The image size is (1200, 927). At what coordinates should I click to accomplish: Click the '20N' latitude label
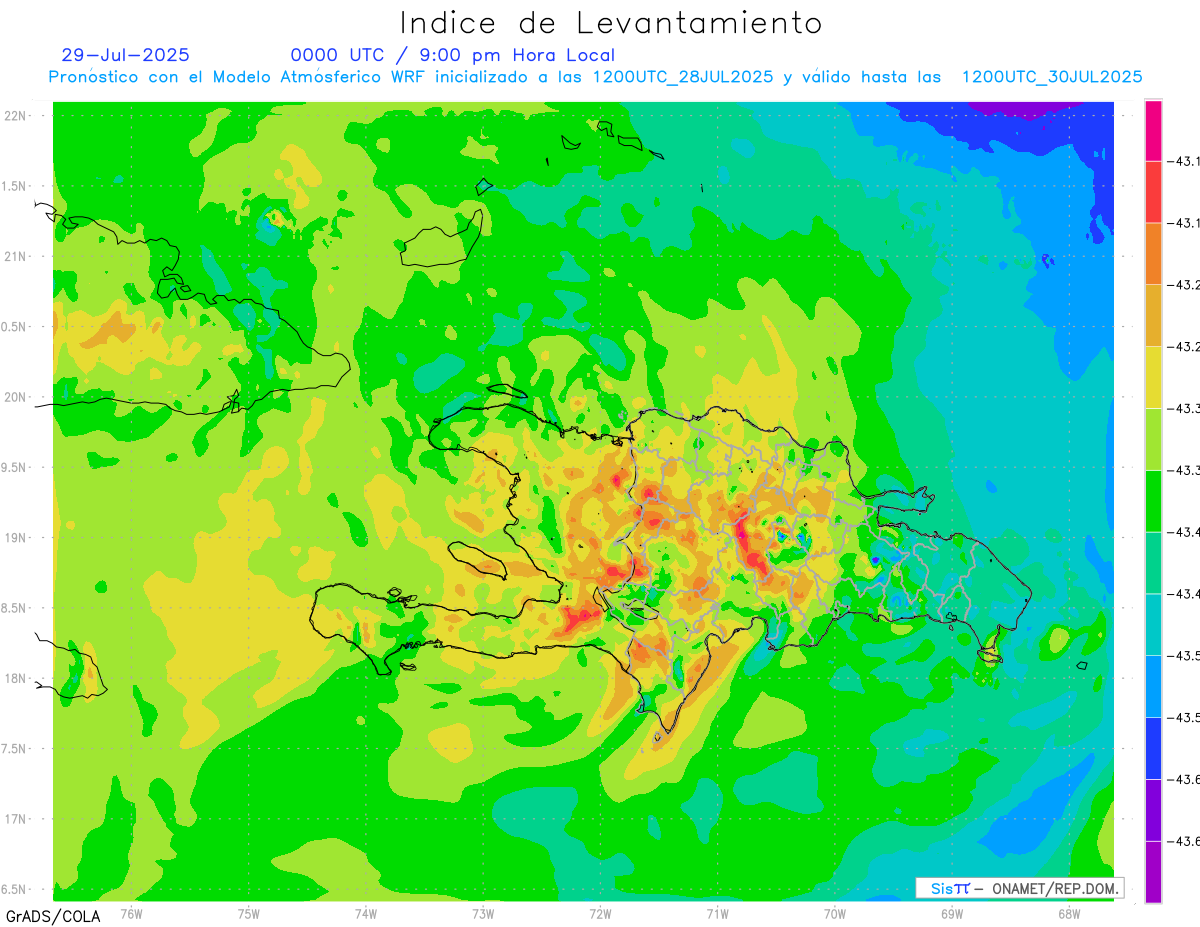point(15,397)
